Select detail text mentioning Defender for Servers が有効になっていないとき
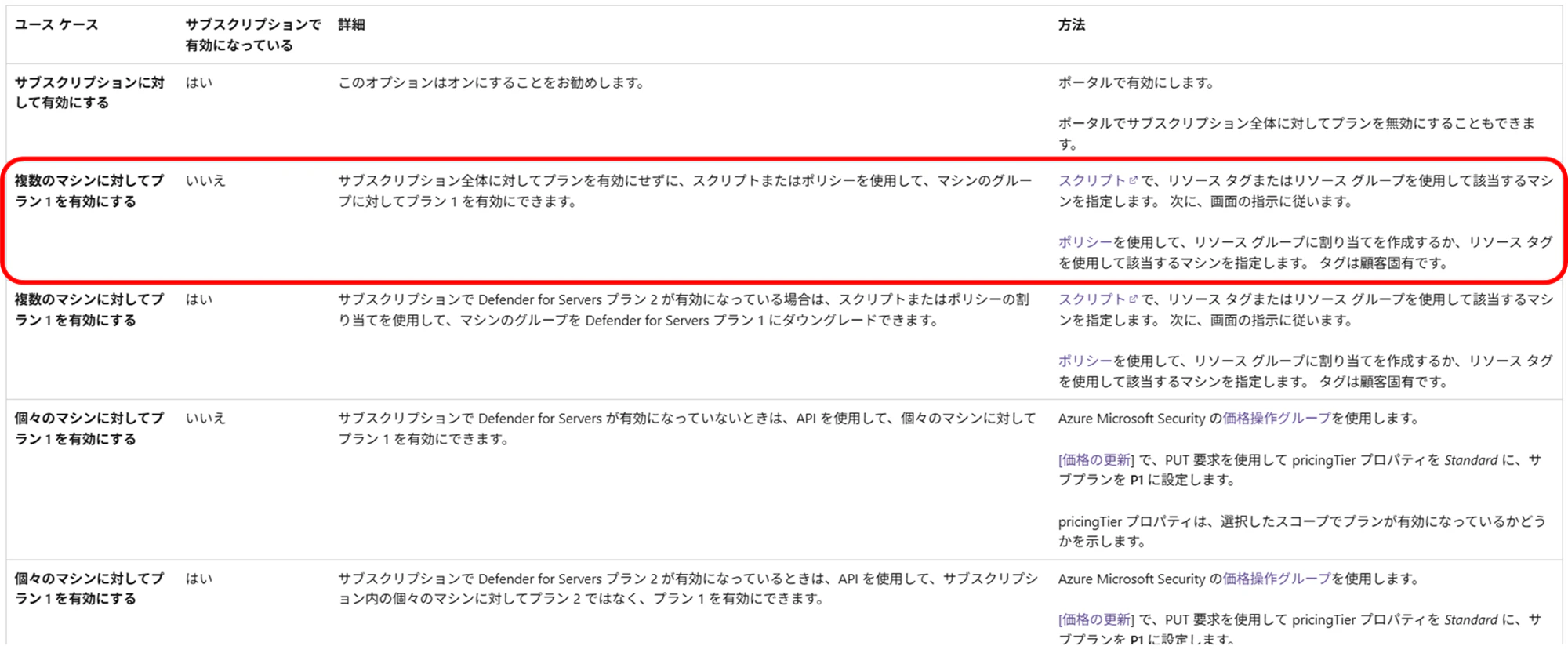 687,429
